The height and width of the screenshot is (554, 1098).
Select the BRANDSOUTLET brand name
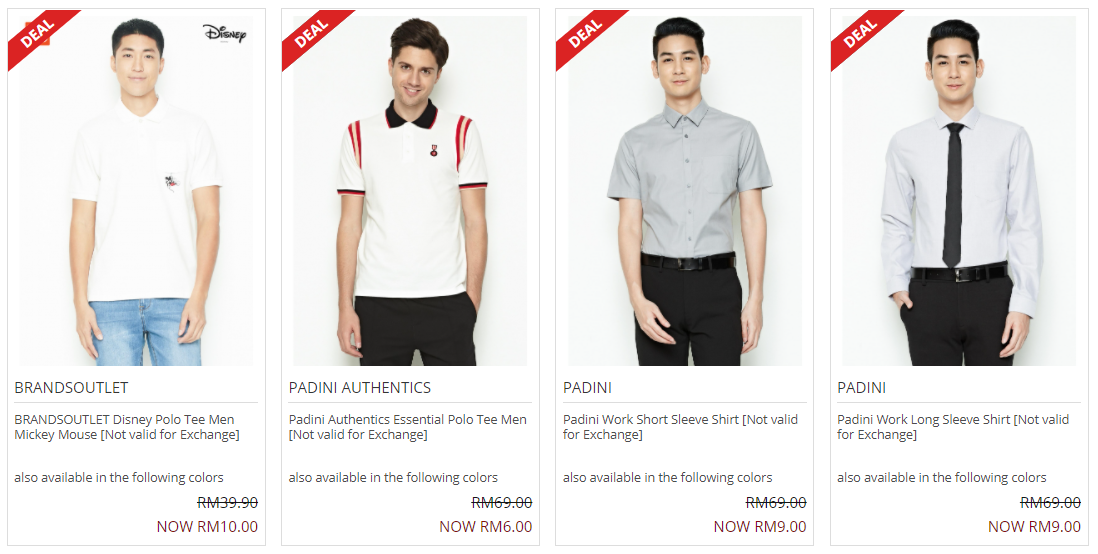click(71, 387)
